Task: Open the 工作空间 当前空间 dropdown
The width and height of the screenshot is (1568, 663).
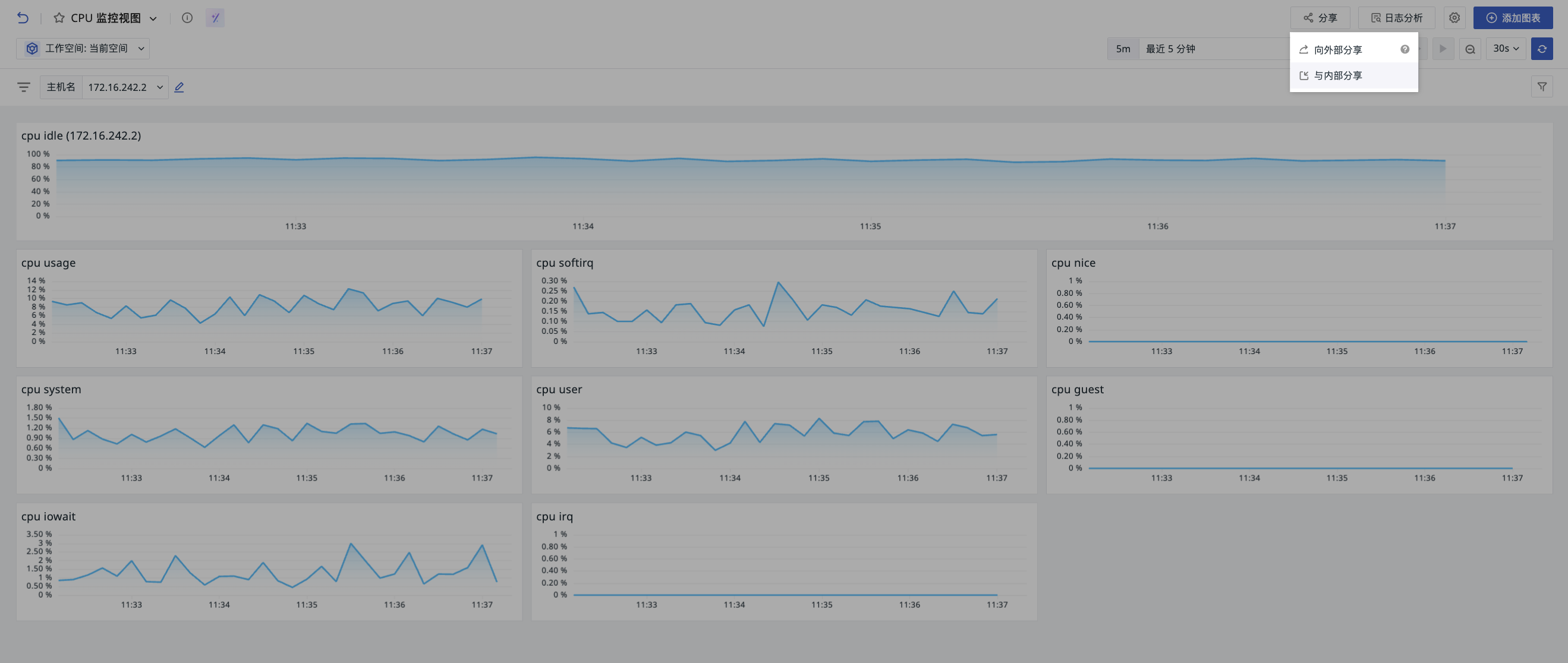Action: coord(83,49)
